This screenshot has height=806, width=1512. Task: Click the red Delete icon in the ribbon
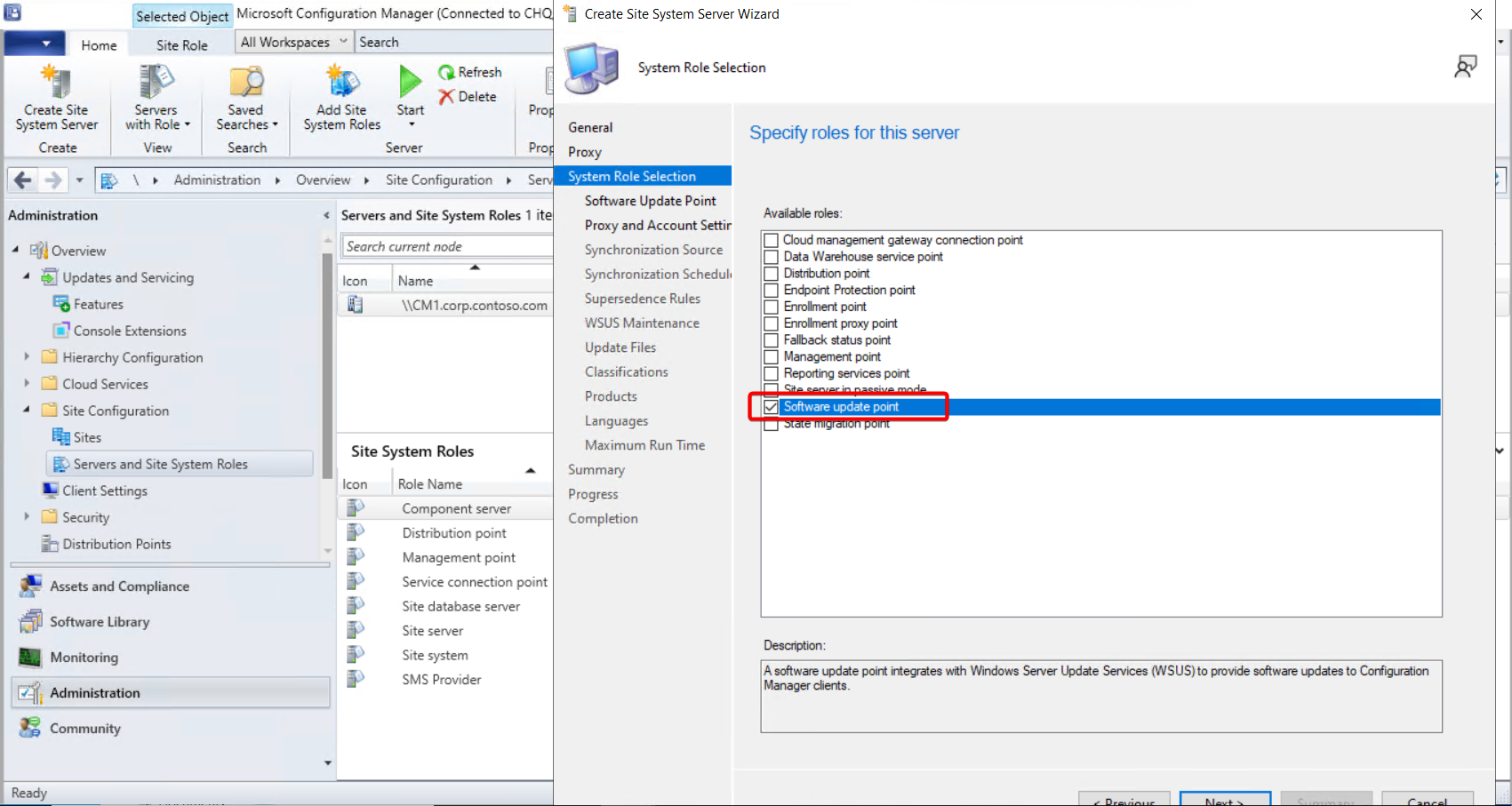click(x=446, y=96)
